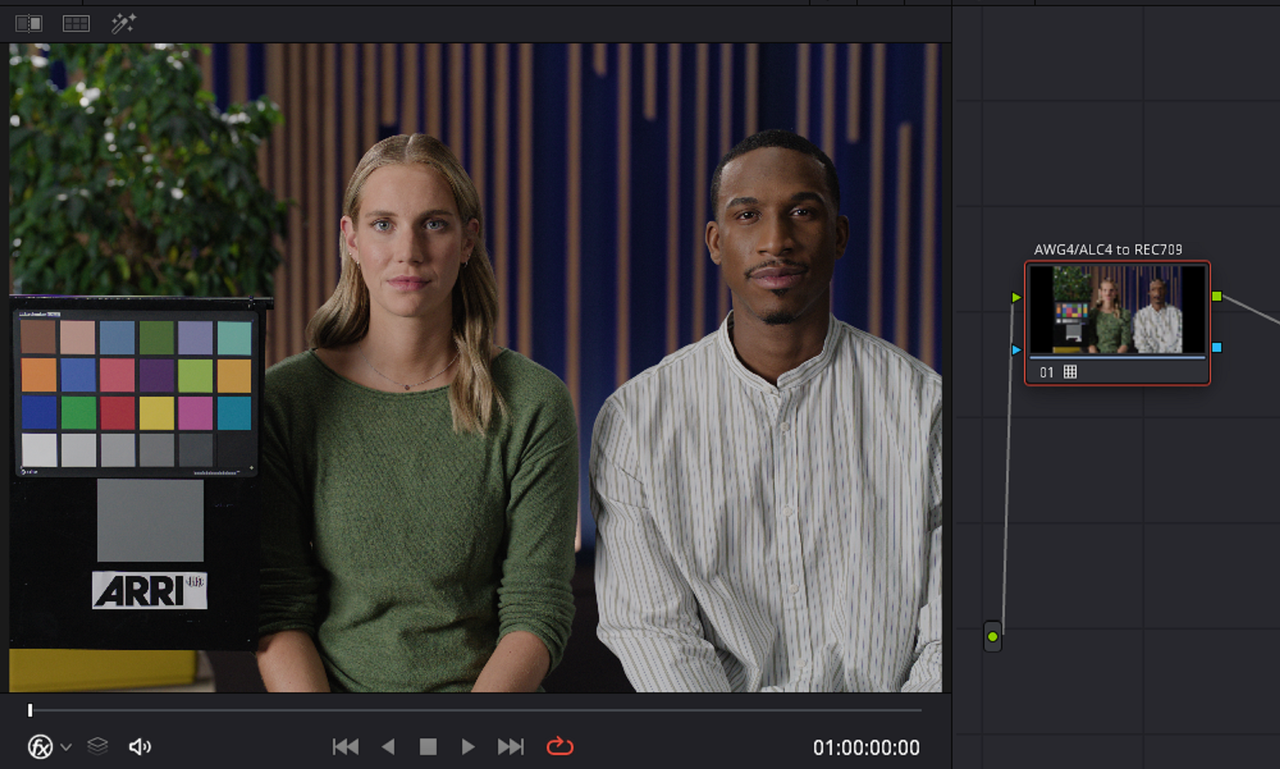Click the green RGB output square on node
The image size is (1280, 769).
click(1217, 296)
